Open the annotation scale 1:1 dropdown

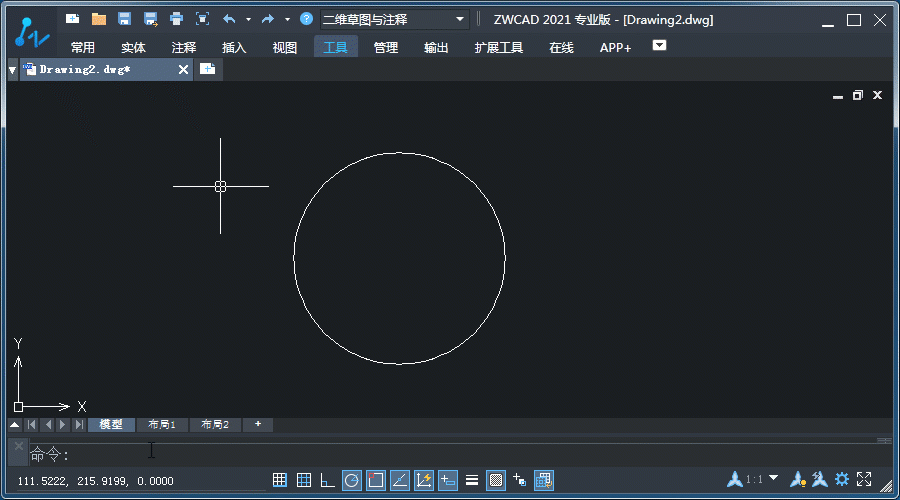tap(773, 479)
